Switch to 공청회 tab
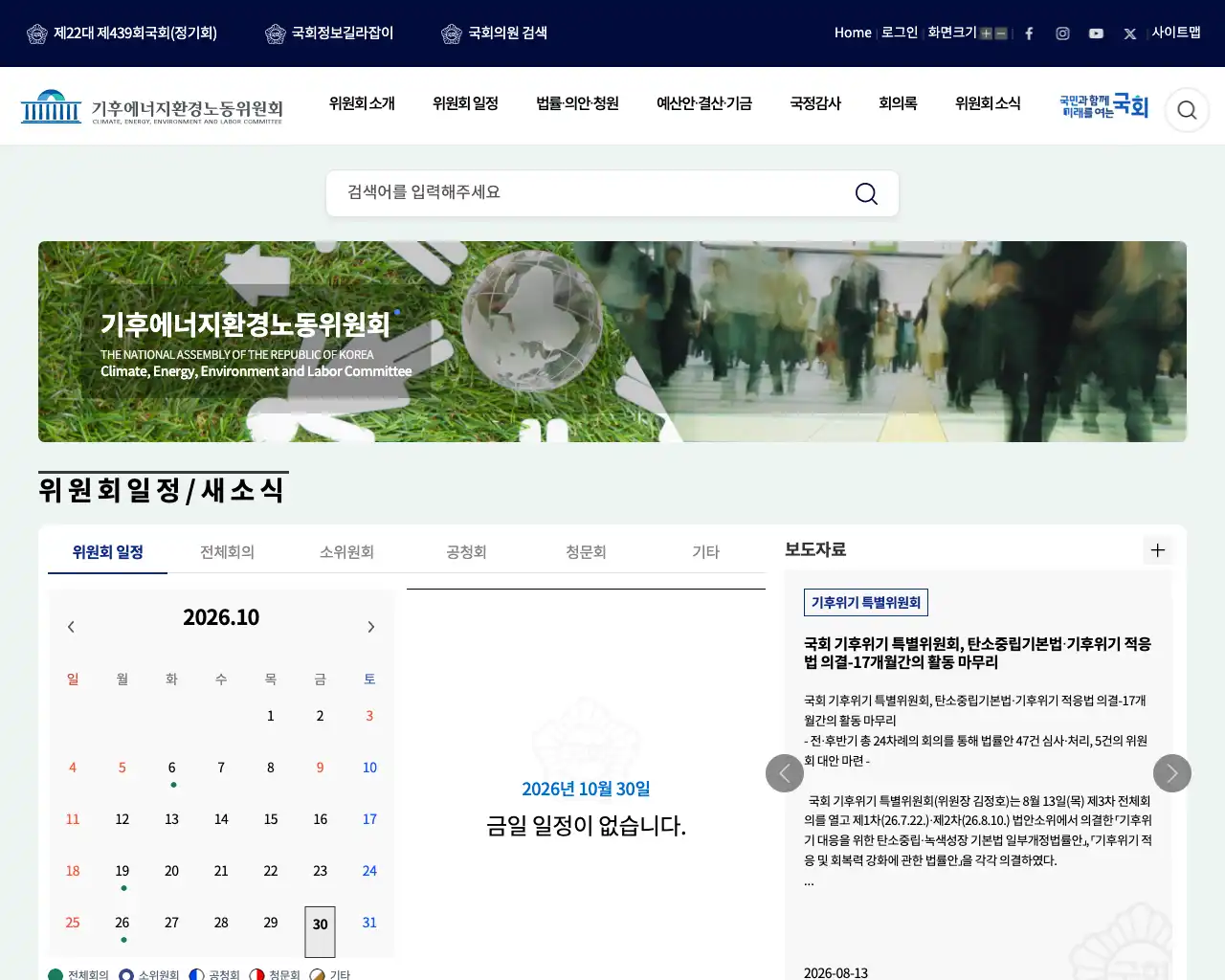 pos(466,552)
